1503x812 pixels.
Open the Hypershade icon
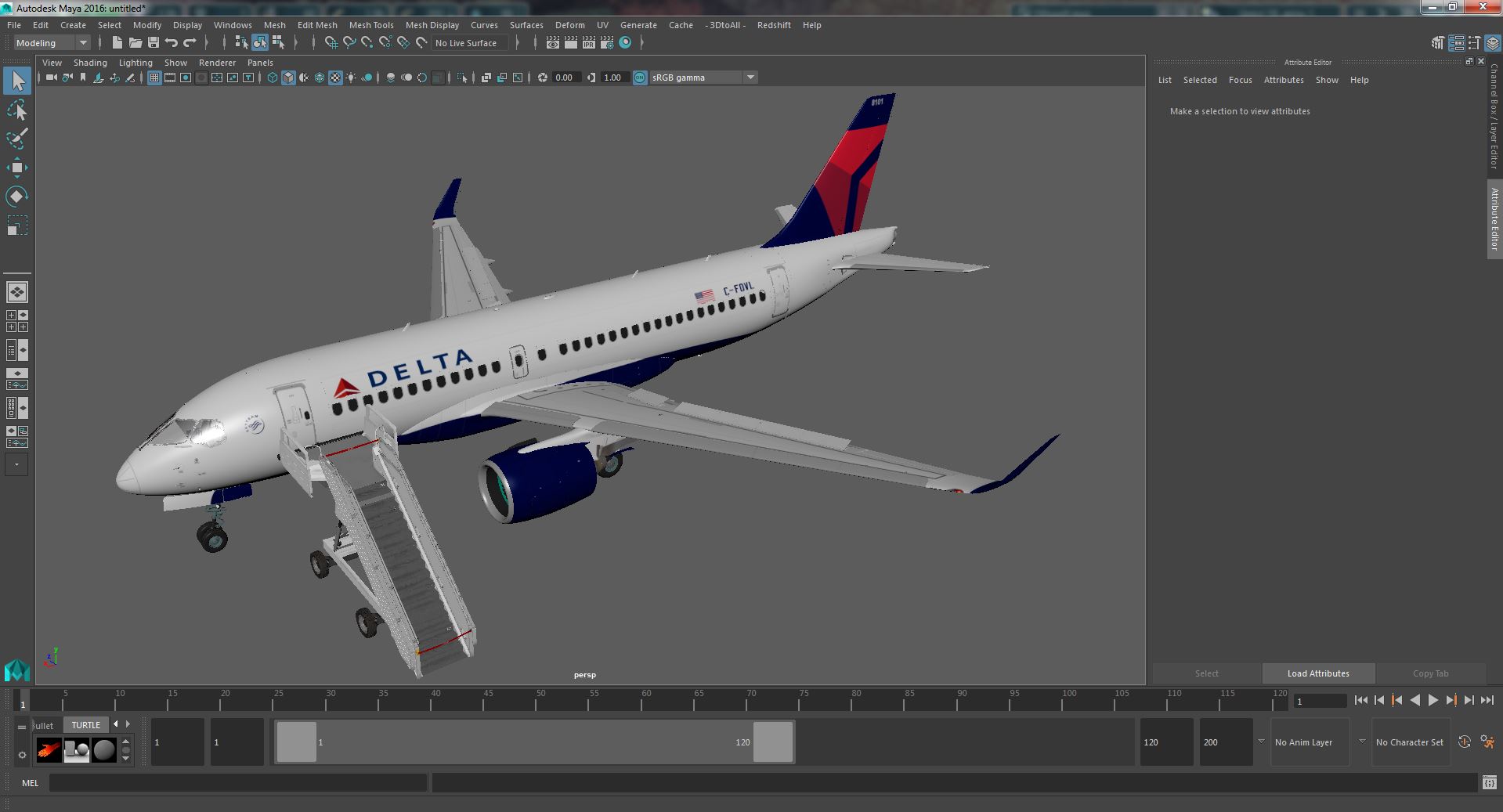coord(625,43)
